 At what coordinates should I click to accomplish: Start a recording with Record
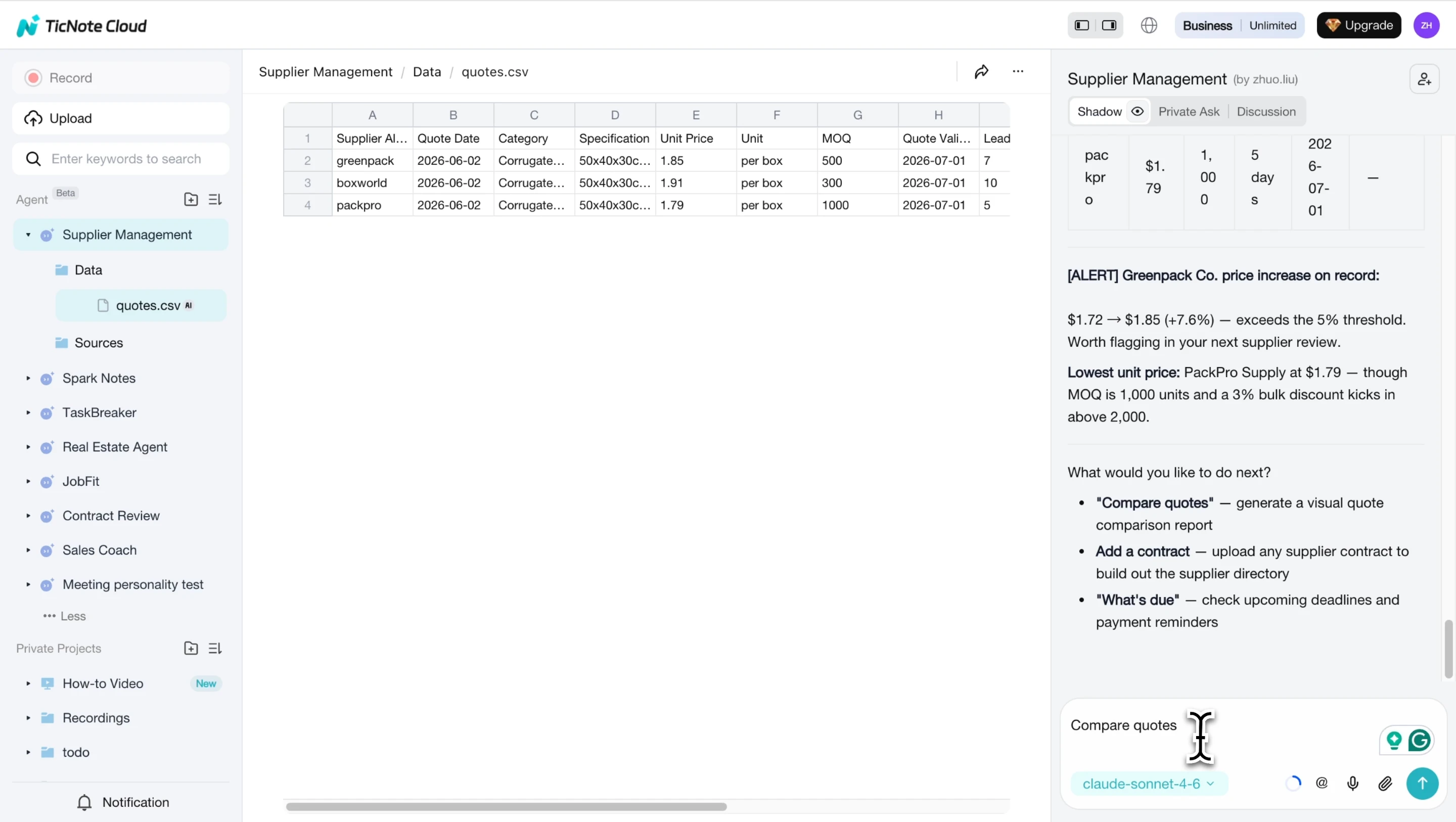click(x=120, y=77)
